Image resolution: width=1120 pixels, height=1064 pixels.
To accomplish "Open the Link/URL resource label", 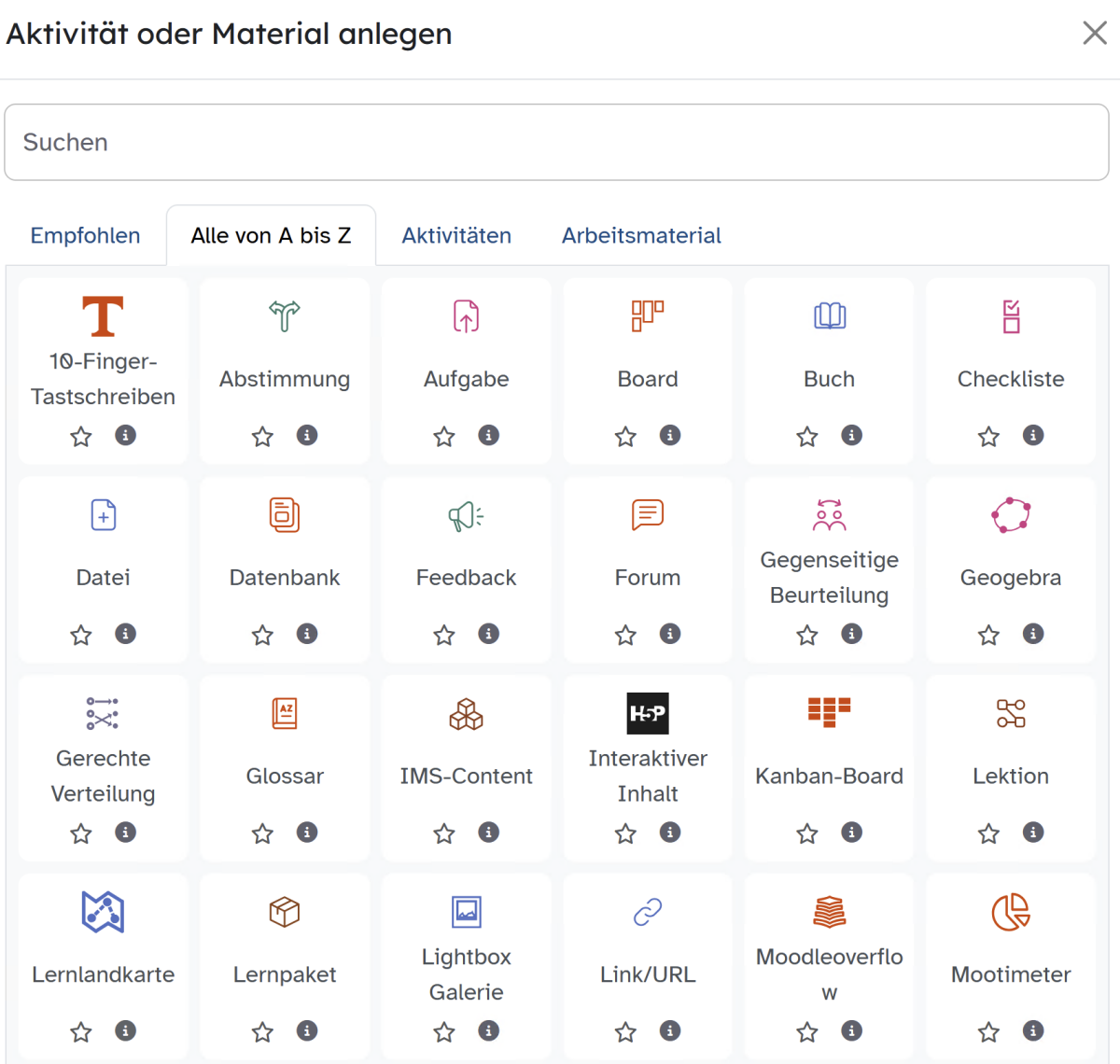I will [648, 974].
